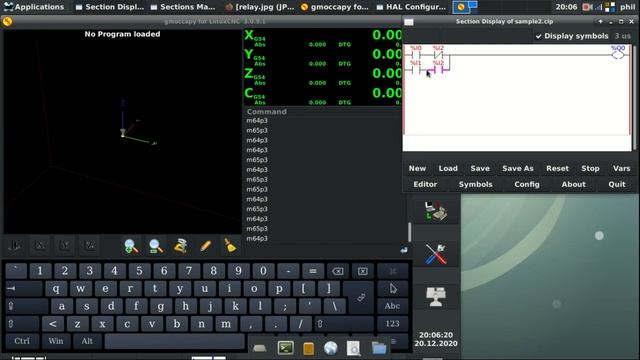
Task: Clear the live plot with the broom icon
Action: tap(230, 246)
